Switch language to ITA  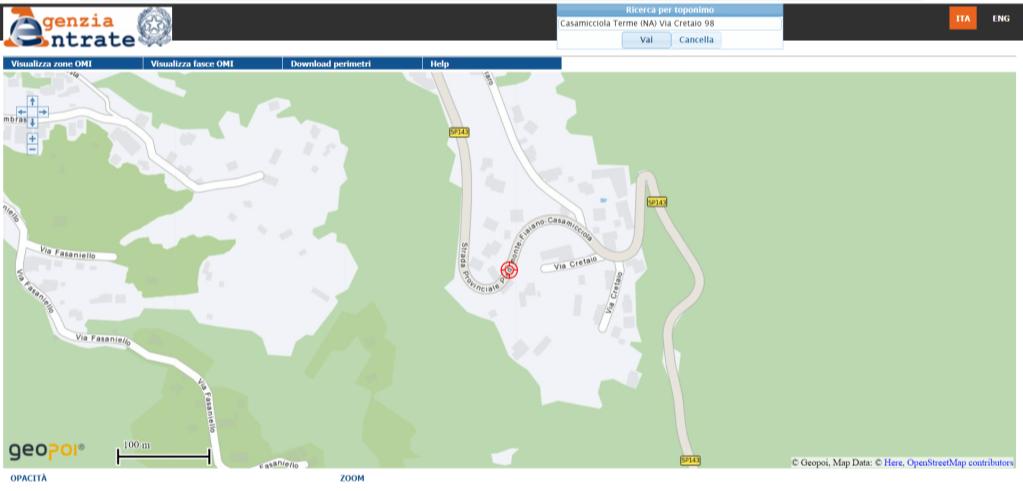(x=962, y=18)
